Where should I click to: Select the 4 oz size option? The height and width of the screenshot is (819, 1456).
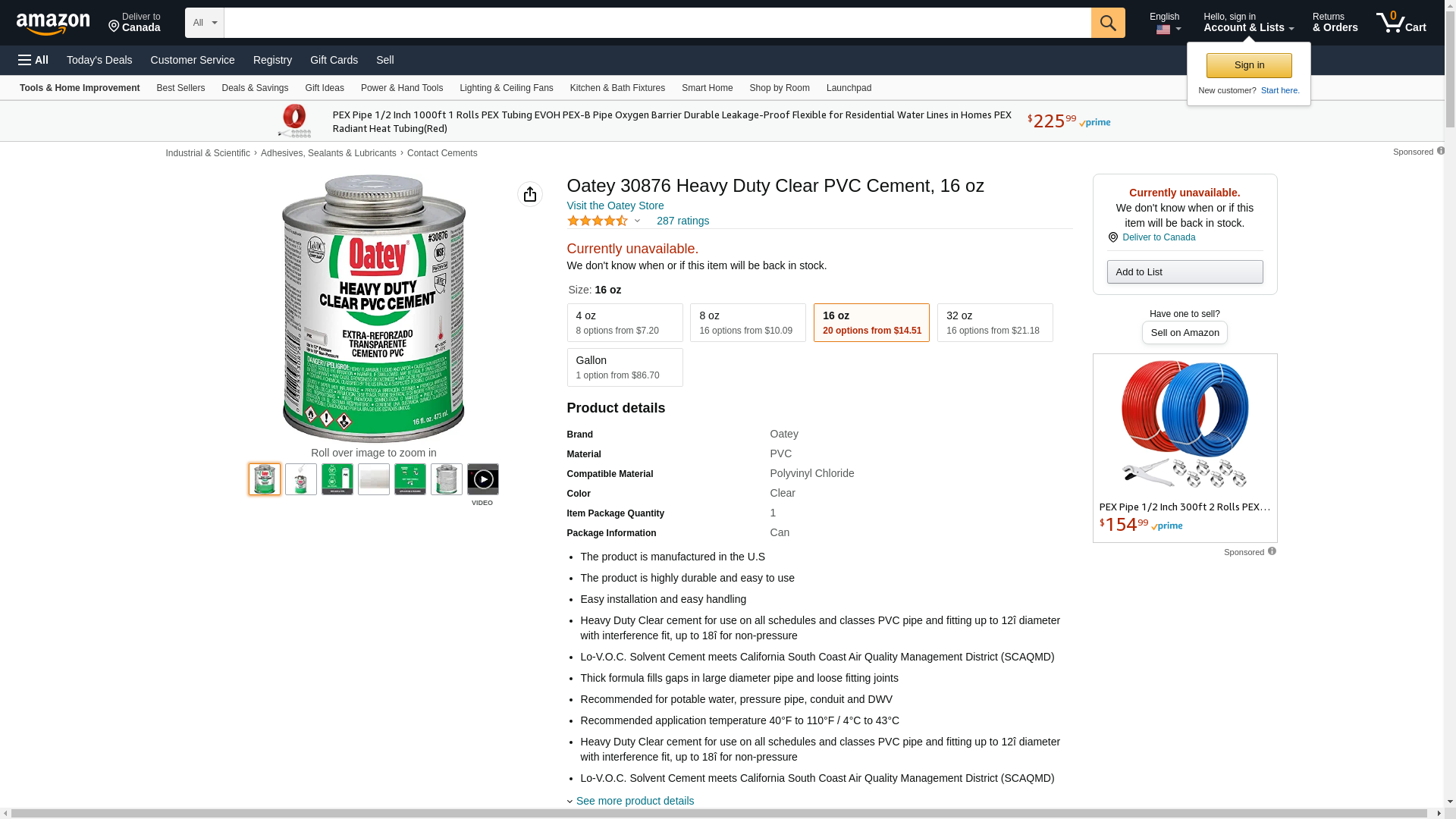625,322
